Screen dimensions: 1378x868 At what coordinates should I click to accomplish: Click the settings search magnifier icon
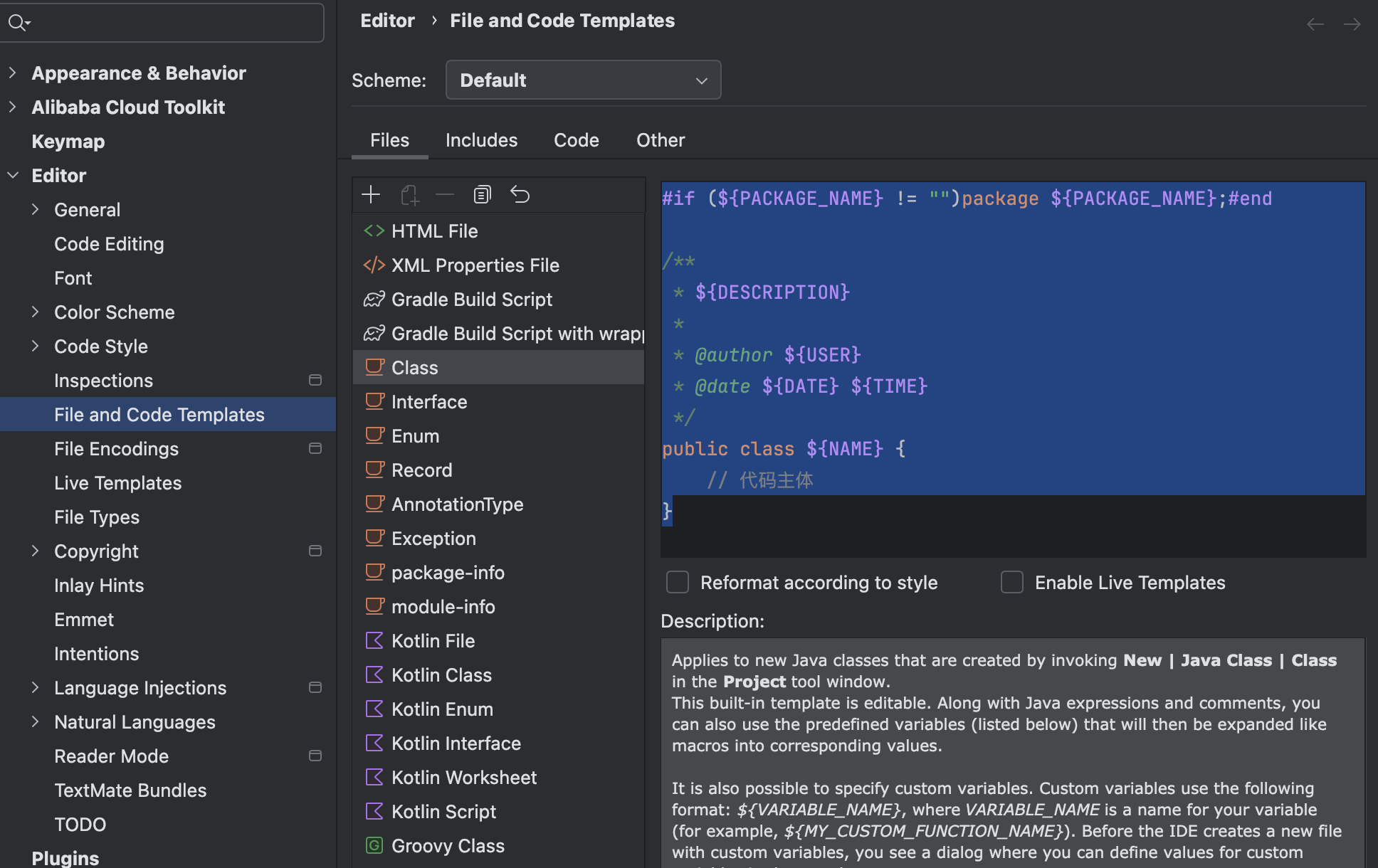tap(17, 23)
